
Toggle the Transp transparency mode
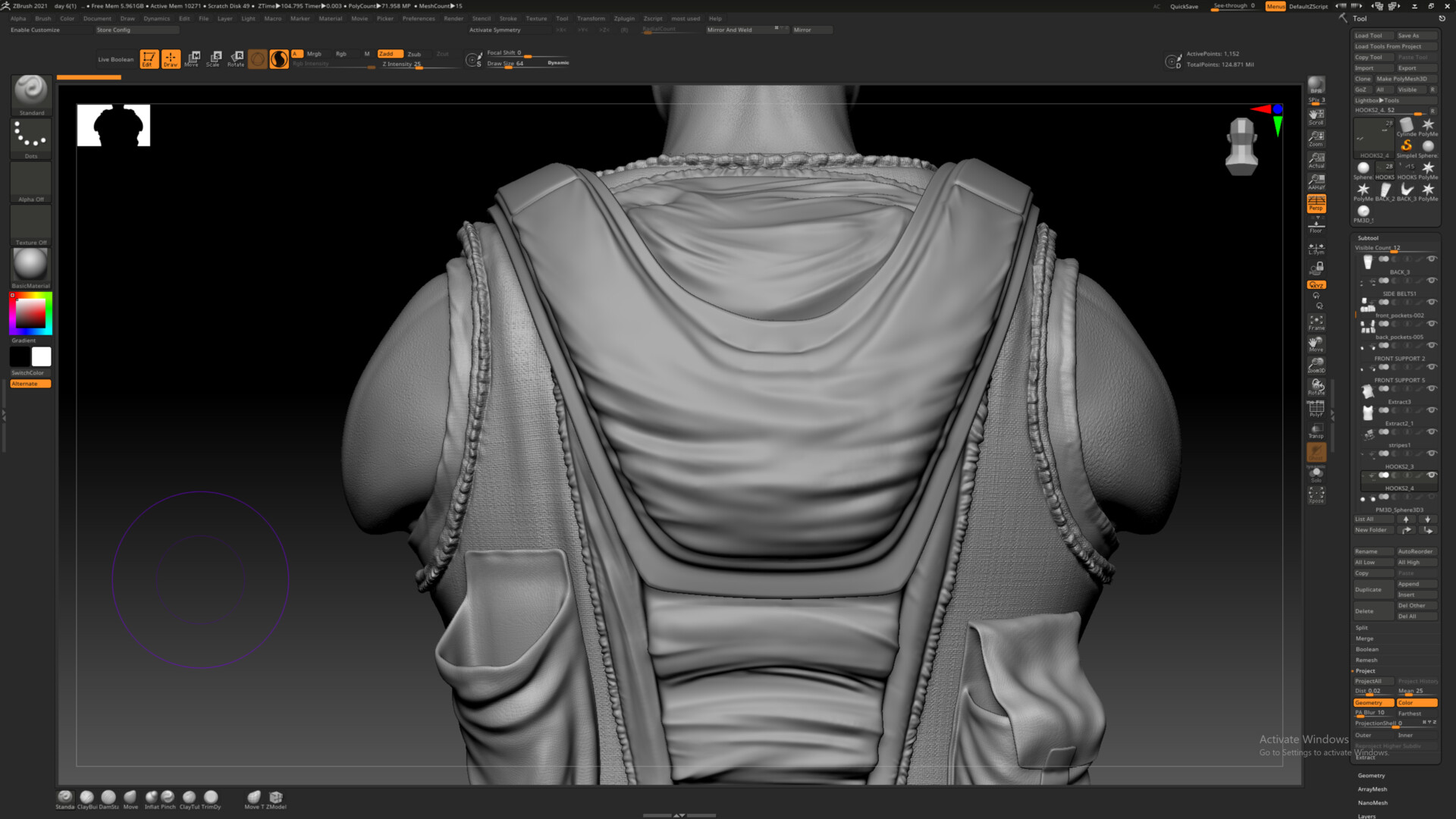(x=1316, y=430)
